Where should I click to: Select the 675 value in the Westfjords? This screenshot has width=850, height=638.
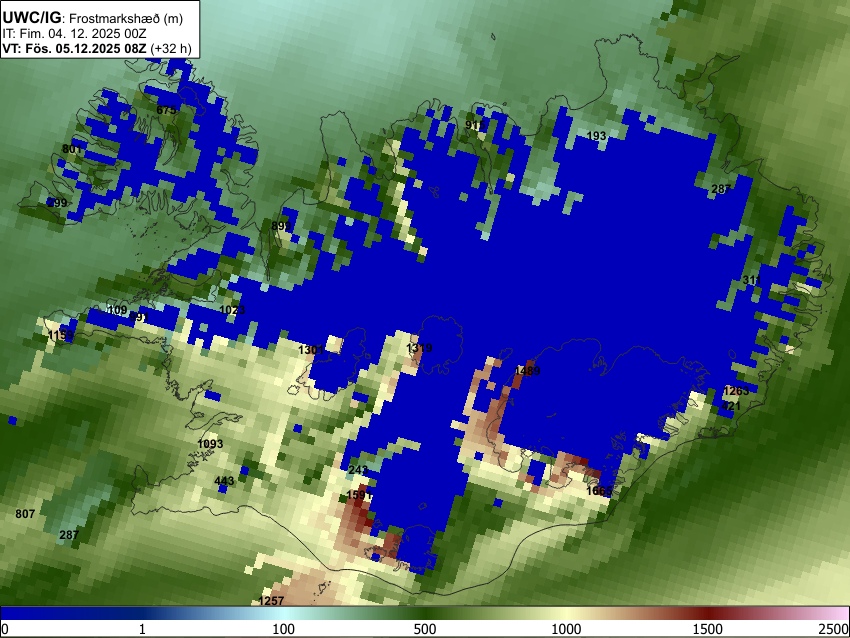[x=166, y=110]
